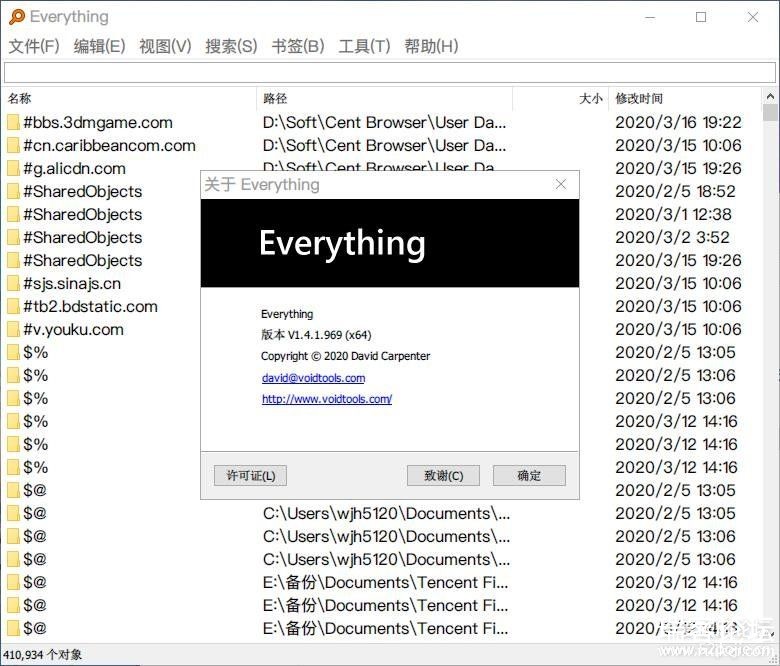Click the date 2020/3/16 19:22
This screenshot has width=780, height=666.
(679, 122)
